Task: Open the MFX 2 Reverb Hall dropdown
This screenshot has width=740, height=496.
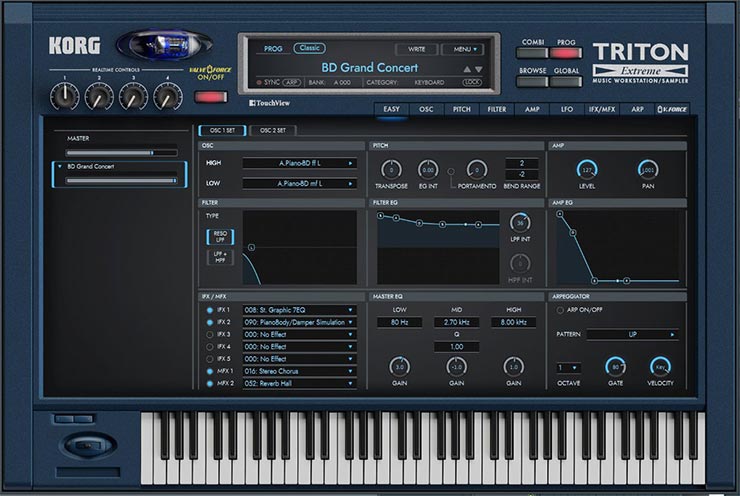Action: pos(300,383)
